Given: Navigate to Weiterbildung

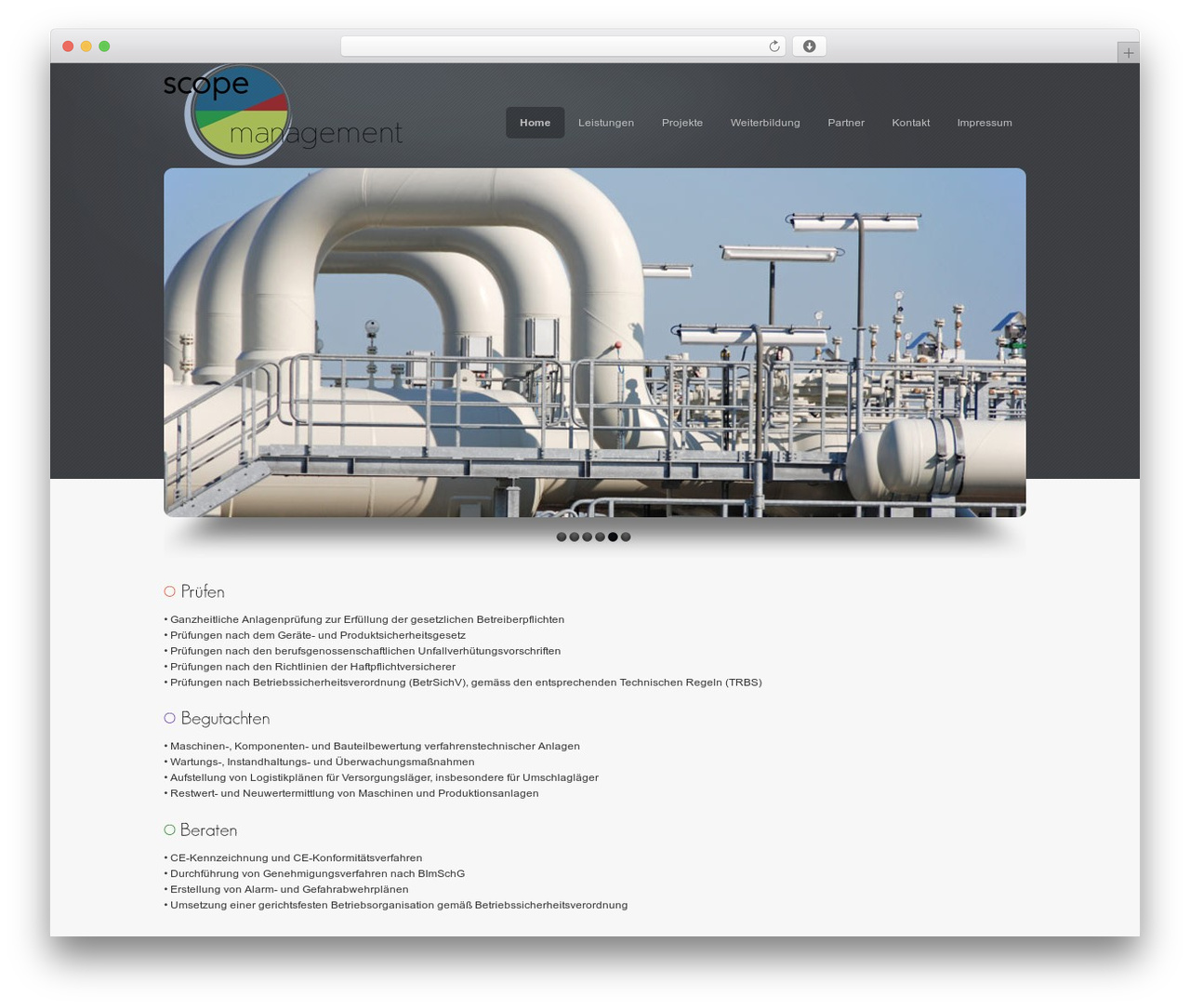Looking at the screenshot, I should point(765,123).
